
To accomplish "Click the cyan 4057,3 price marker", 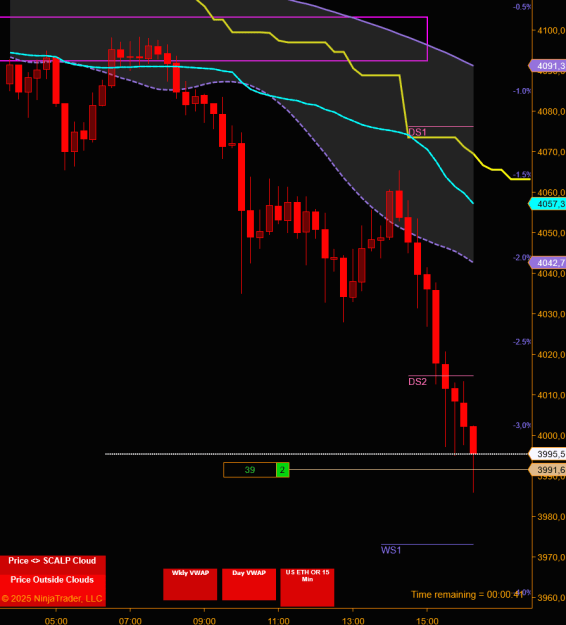I will 548,204.
